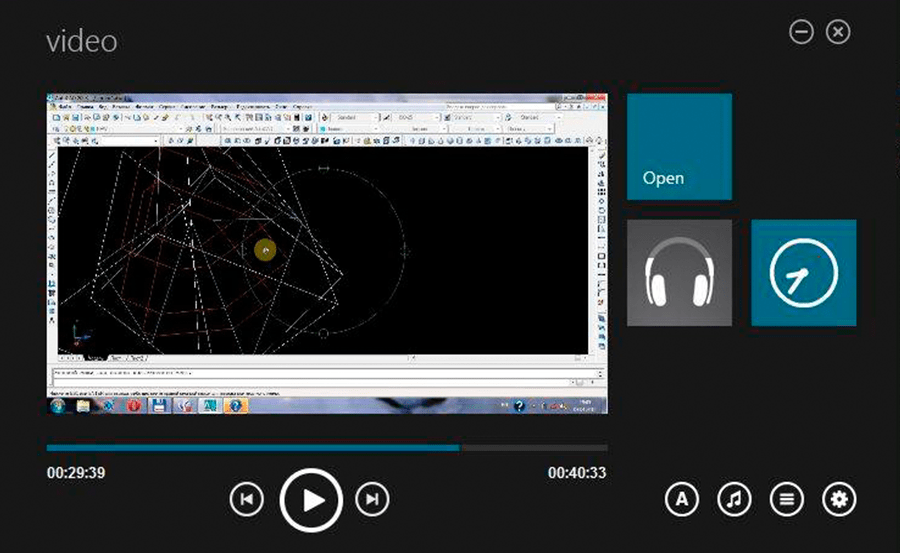Click the circled letter A icon
The image size is (900, 553).
[682, 499]
